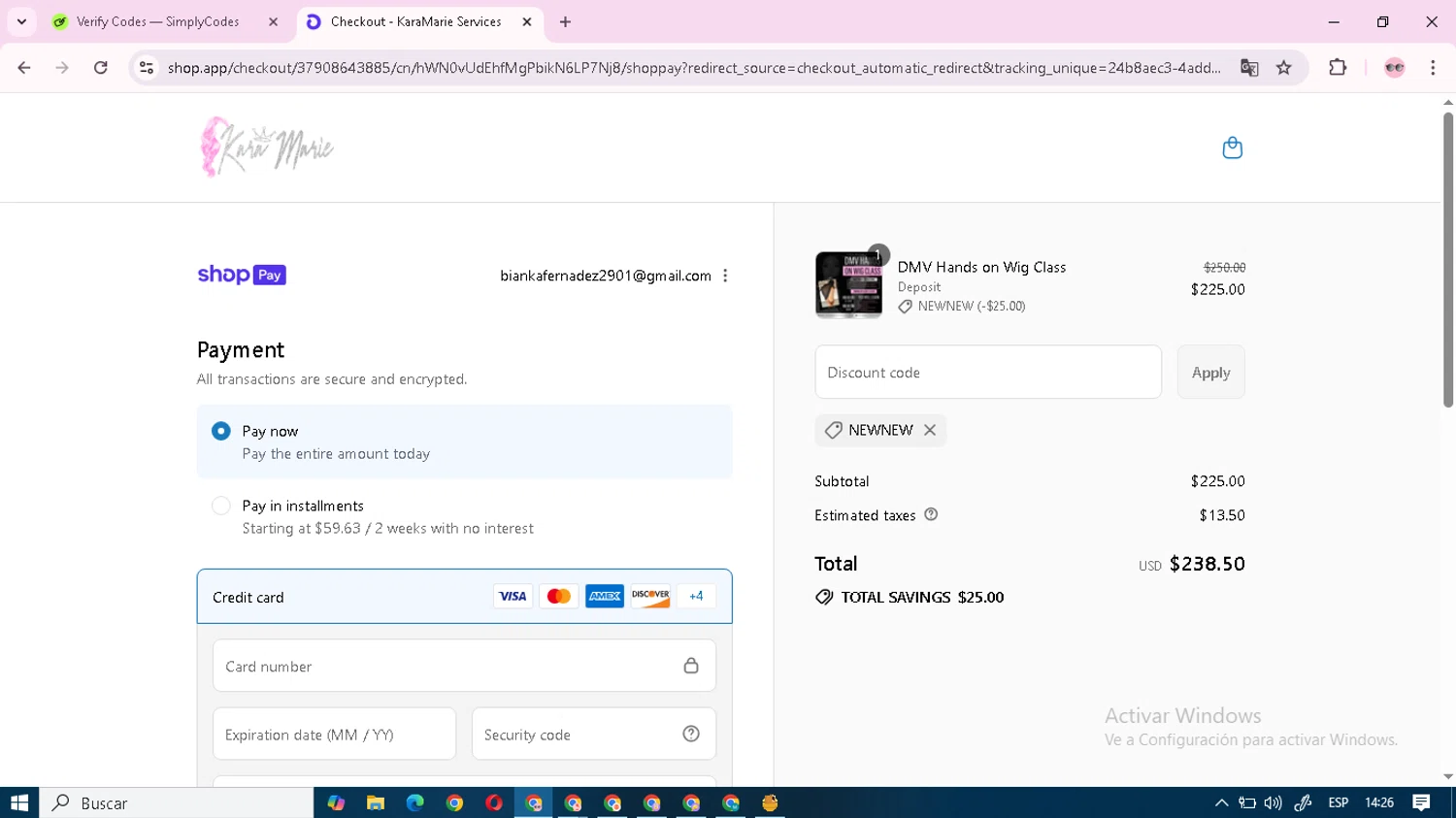Open the Windows Start menu

[x=19, y=802]
